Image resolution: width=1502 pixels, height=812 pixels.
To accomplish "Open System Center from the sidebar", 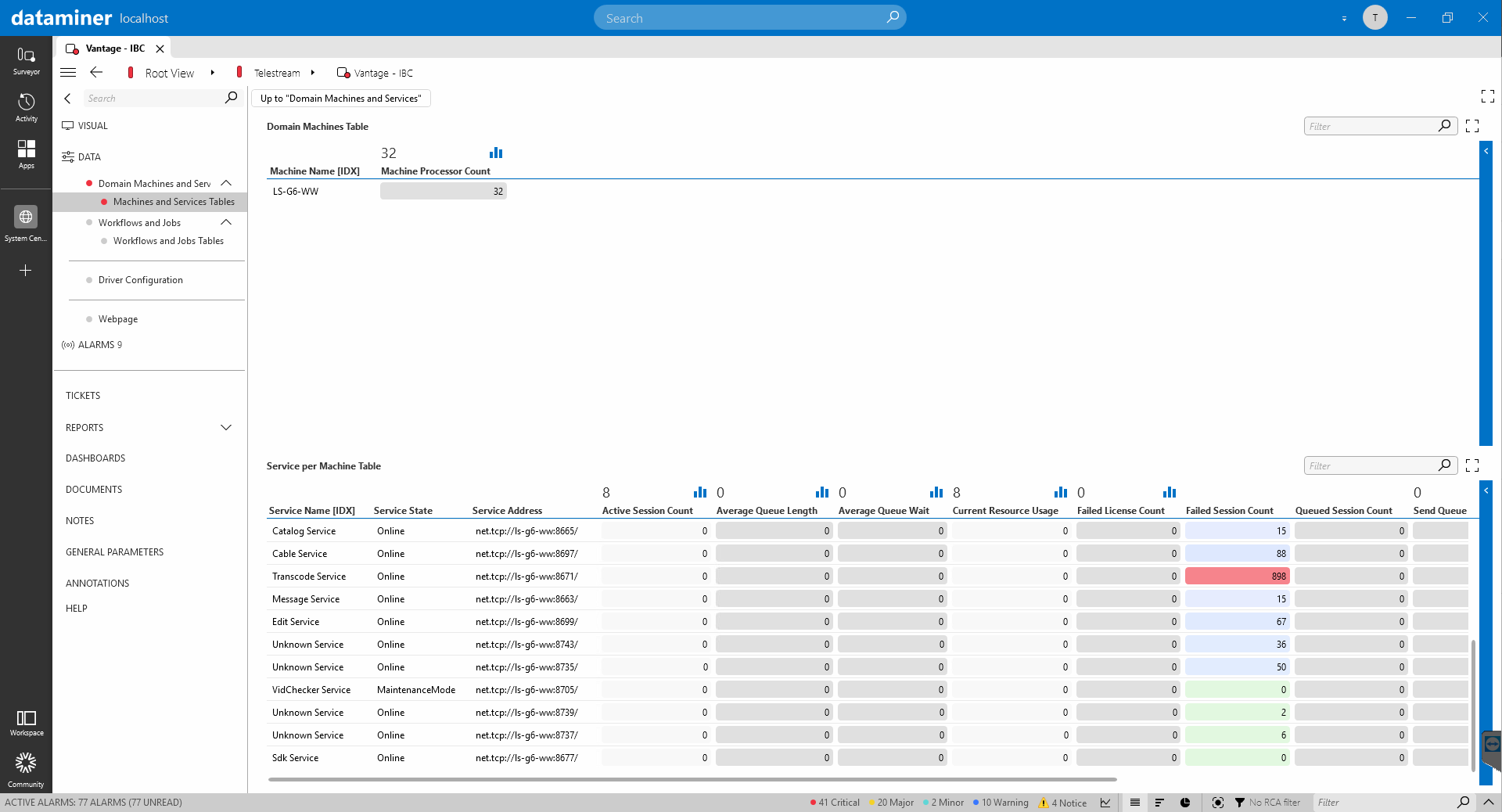I will point(26,224).
